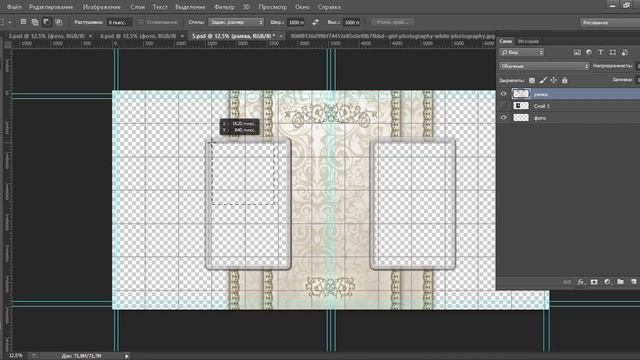Open the Стиль selection style dropdown
The height and width of the screenshot is (360, 640).
coord(236,22)
